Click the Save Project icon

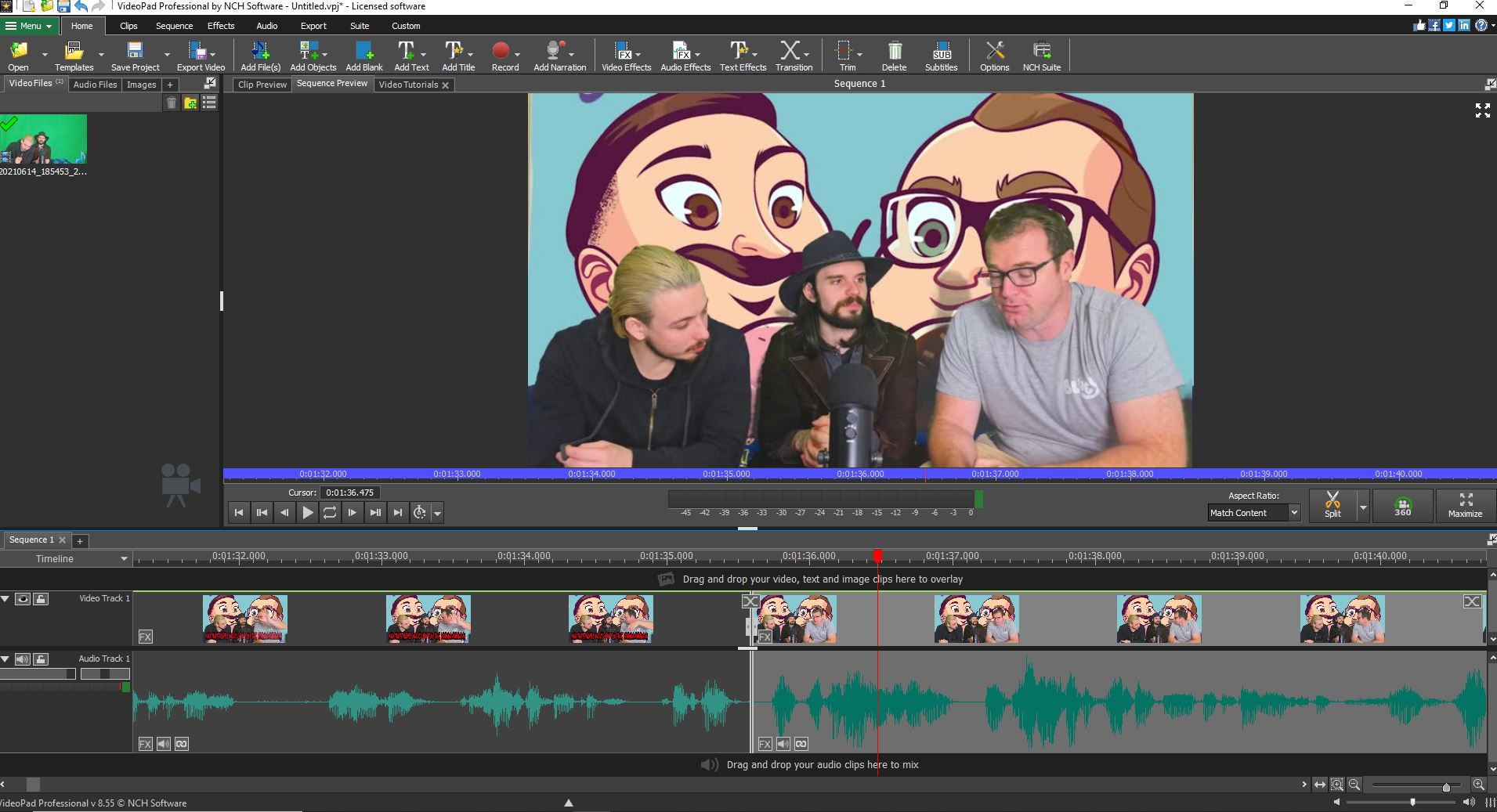pyautogui.click(x=135, y=56)
